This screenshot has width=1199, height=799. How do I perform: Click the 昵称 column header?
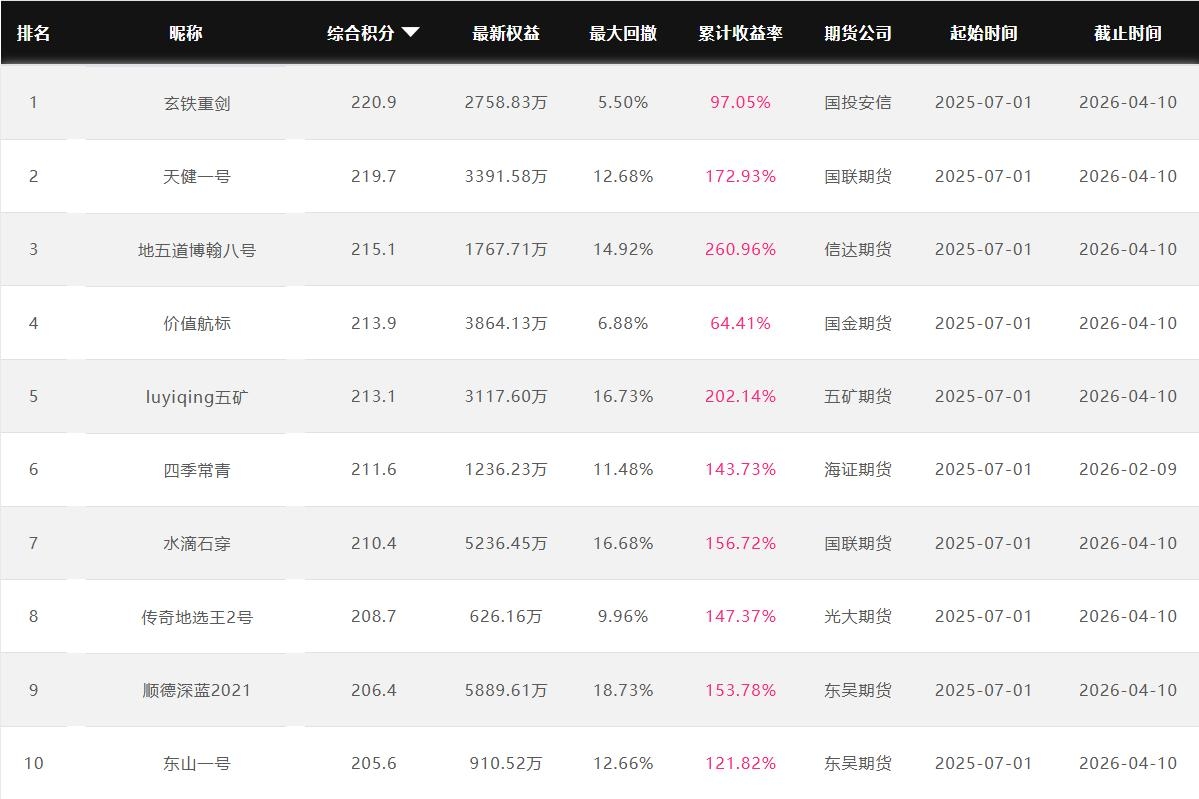186,33
